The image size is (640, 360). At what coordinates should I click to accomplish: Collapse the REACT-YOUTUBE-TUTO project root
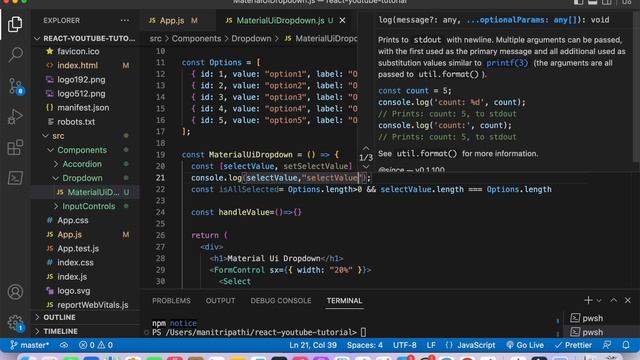(x=85, y=38)
